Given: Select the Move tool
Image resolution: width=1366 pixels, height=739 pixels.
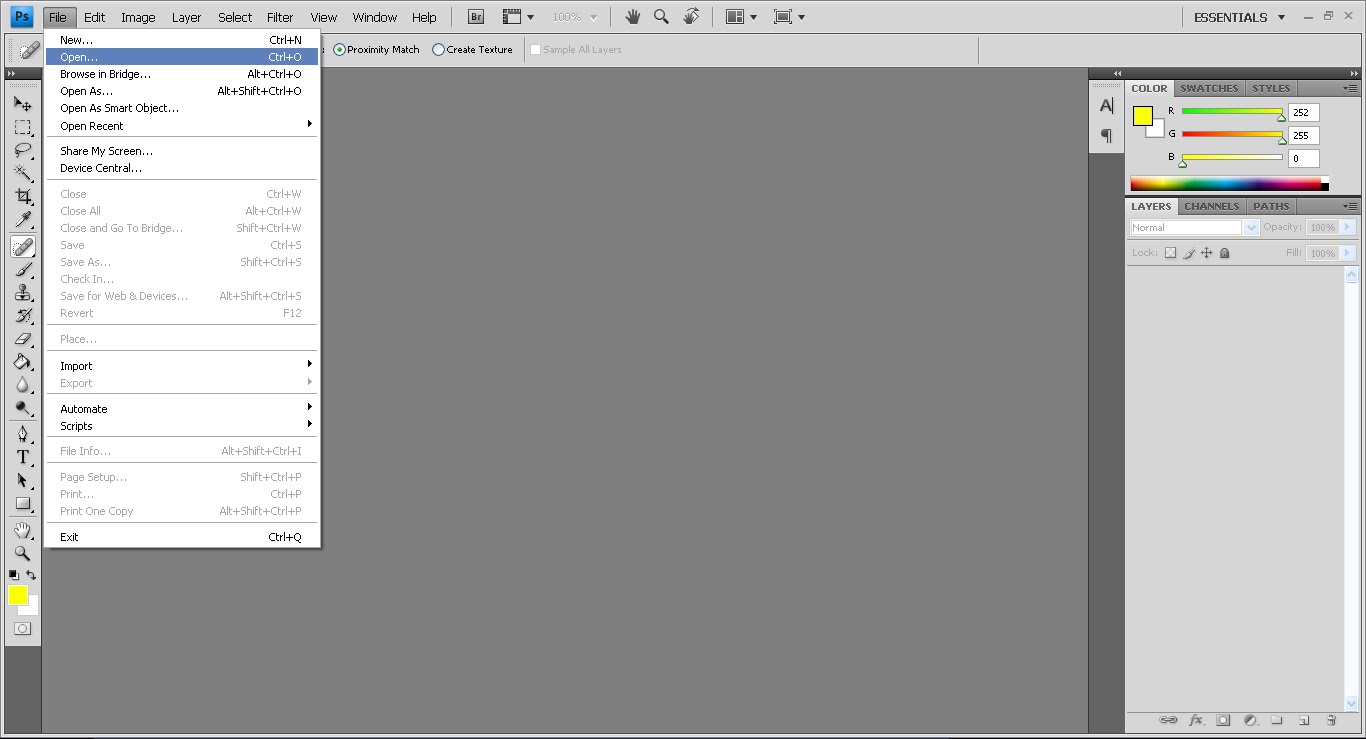Looking at the screenshot, I should tap(22, 103).
